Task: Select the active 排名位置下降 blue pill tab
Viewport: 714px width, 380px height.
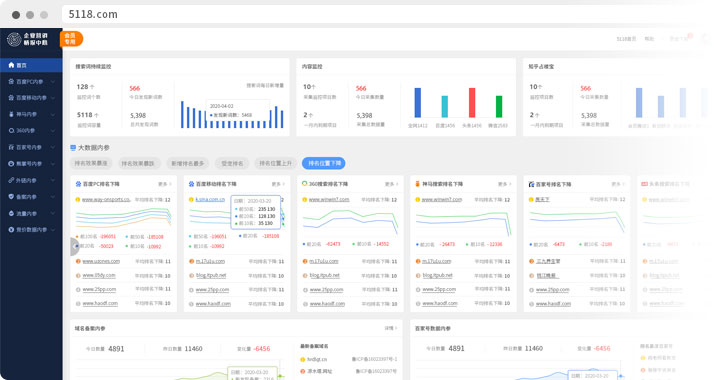Action: 323,163
